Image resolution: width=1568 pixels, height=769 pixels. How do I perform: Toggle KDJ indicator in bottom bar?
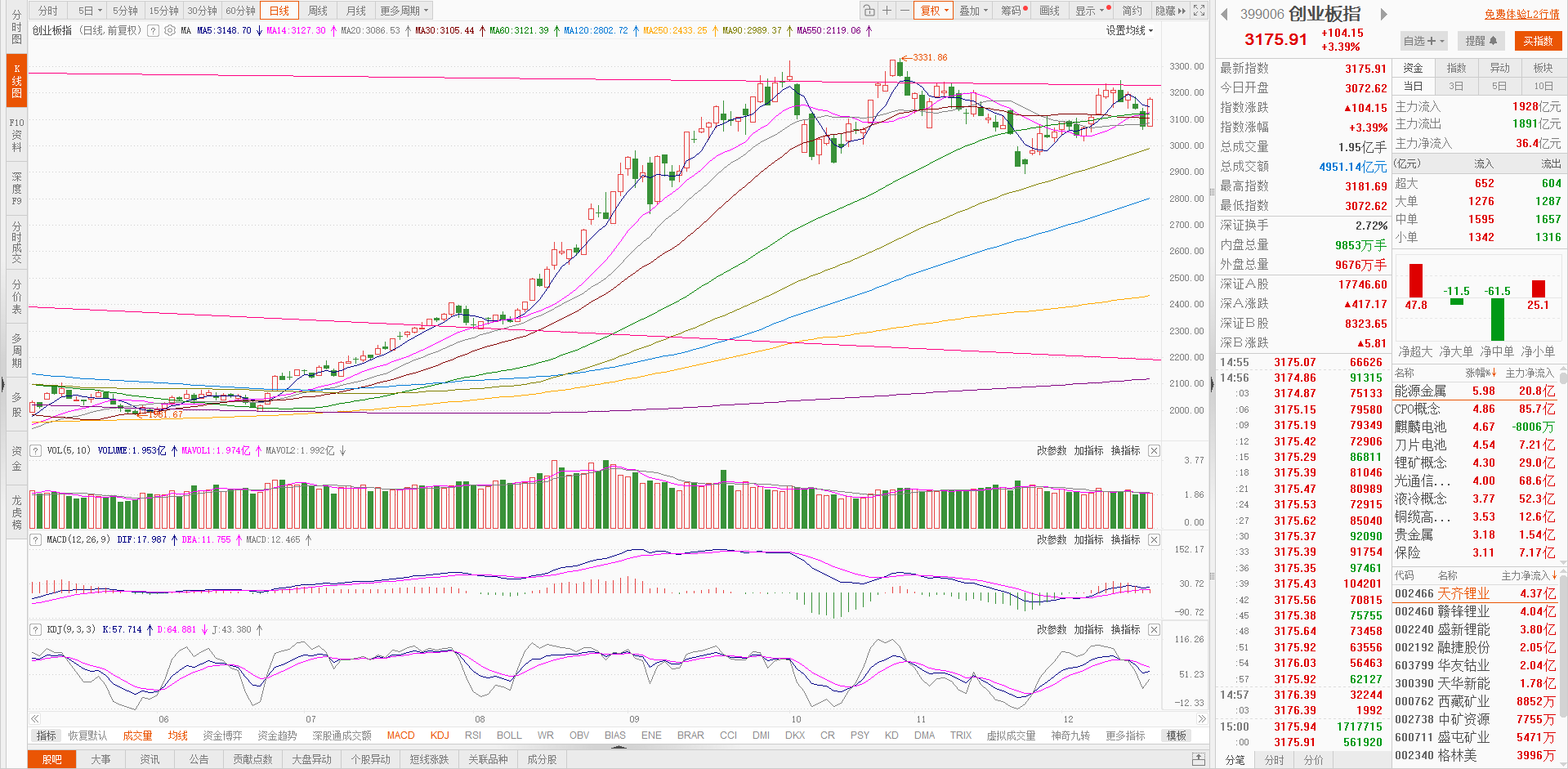click(440, 735)
